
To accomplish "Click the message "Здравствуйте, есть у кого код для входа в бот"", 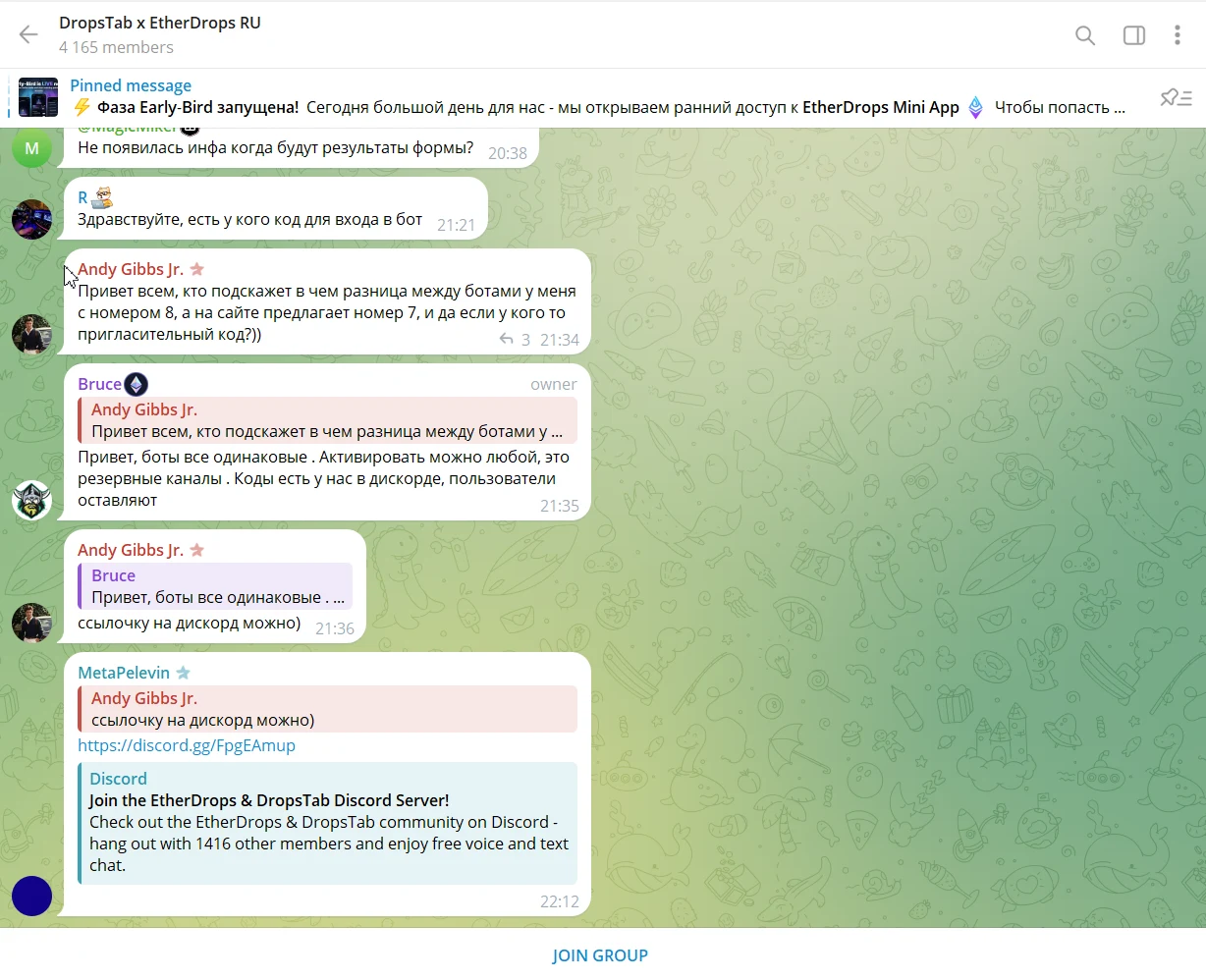I will tap(249, 219).
